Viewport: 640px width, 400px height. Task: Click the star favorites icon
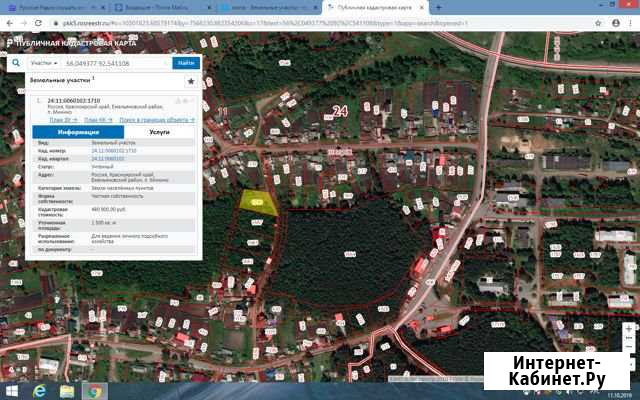(x=191, y=80)
